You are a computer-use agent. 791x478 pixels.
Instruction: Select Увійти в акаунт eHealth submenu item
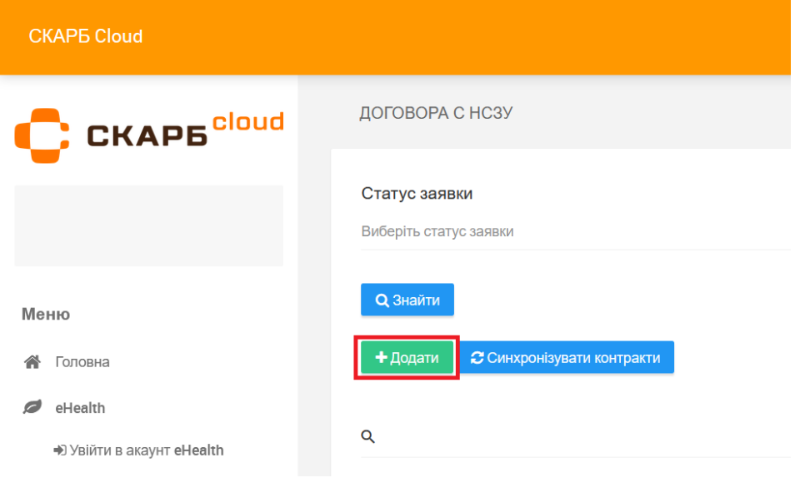point(146,451)
